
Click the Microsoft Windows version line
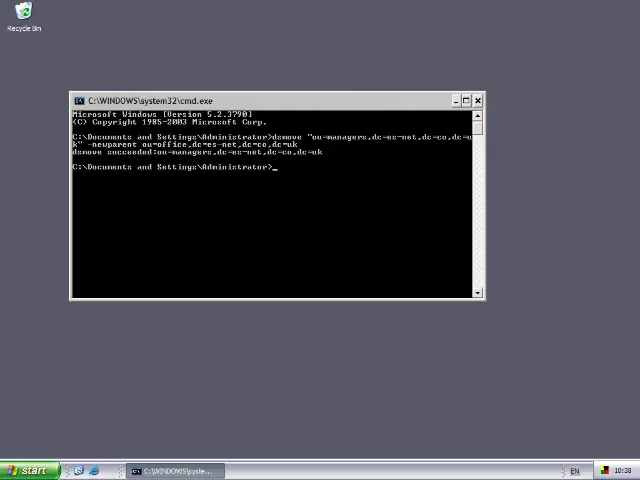162,115
